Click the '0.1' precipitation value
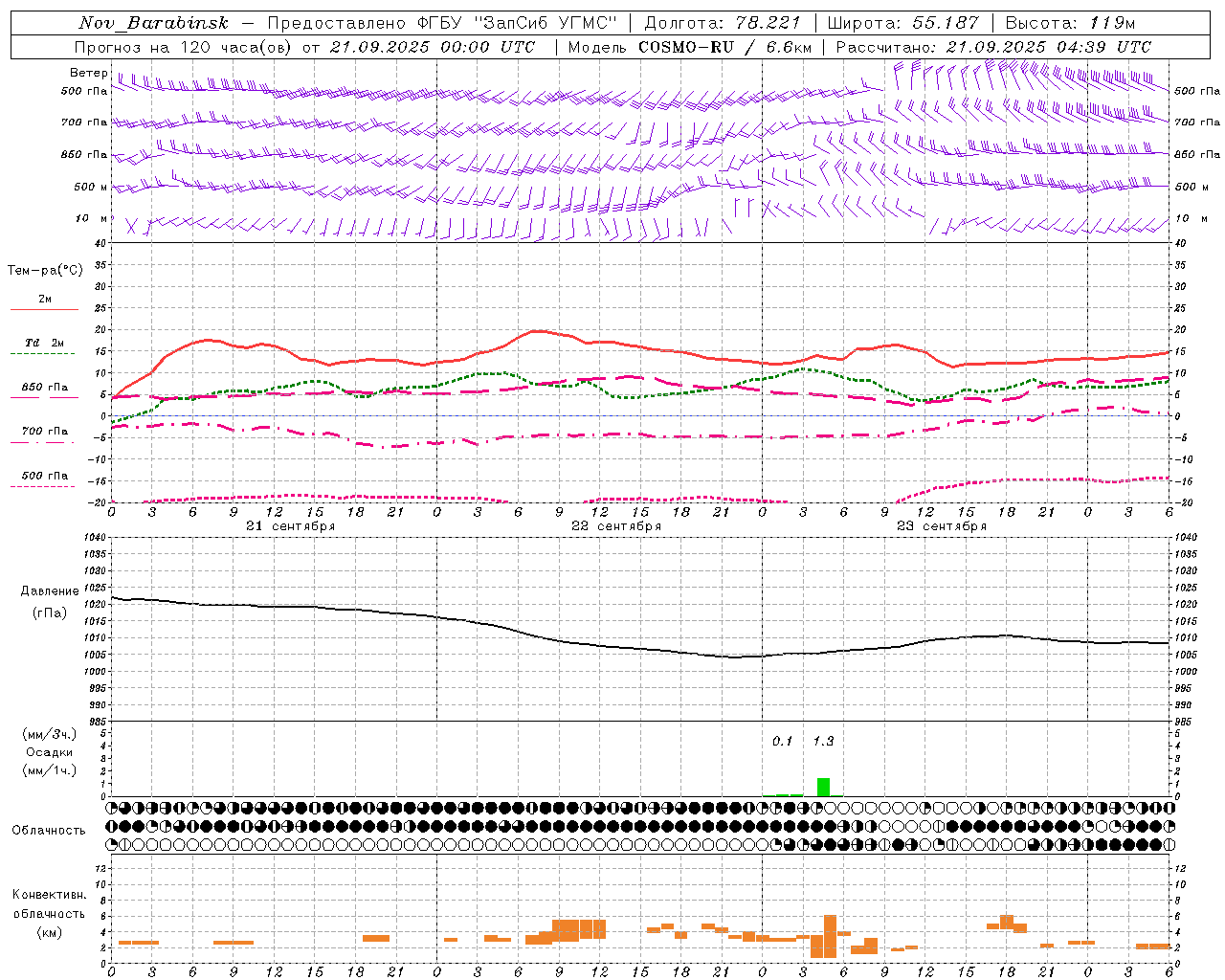The height and width of the screenshot is (980, 1225). coord(783,741)
